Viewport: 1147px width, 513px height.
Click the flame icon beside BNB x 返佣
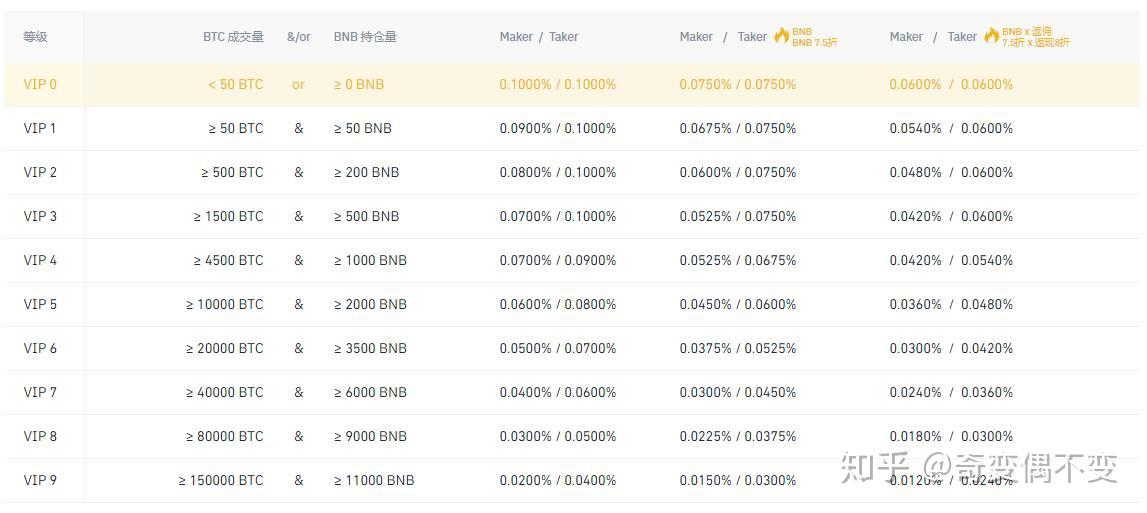(991, 35)
